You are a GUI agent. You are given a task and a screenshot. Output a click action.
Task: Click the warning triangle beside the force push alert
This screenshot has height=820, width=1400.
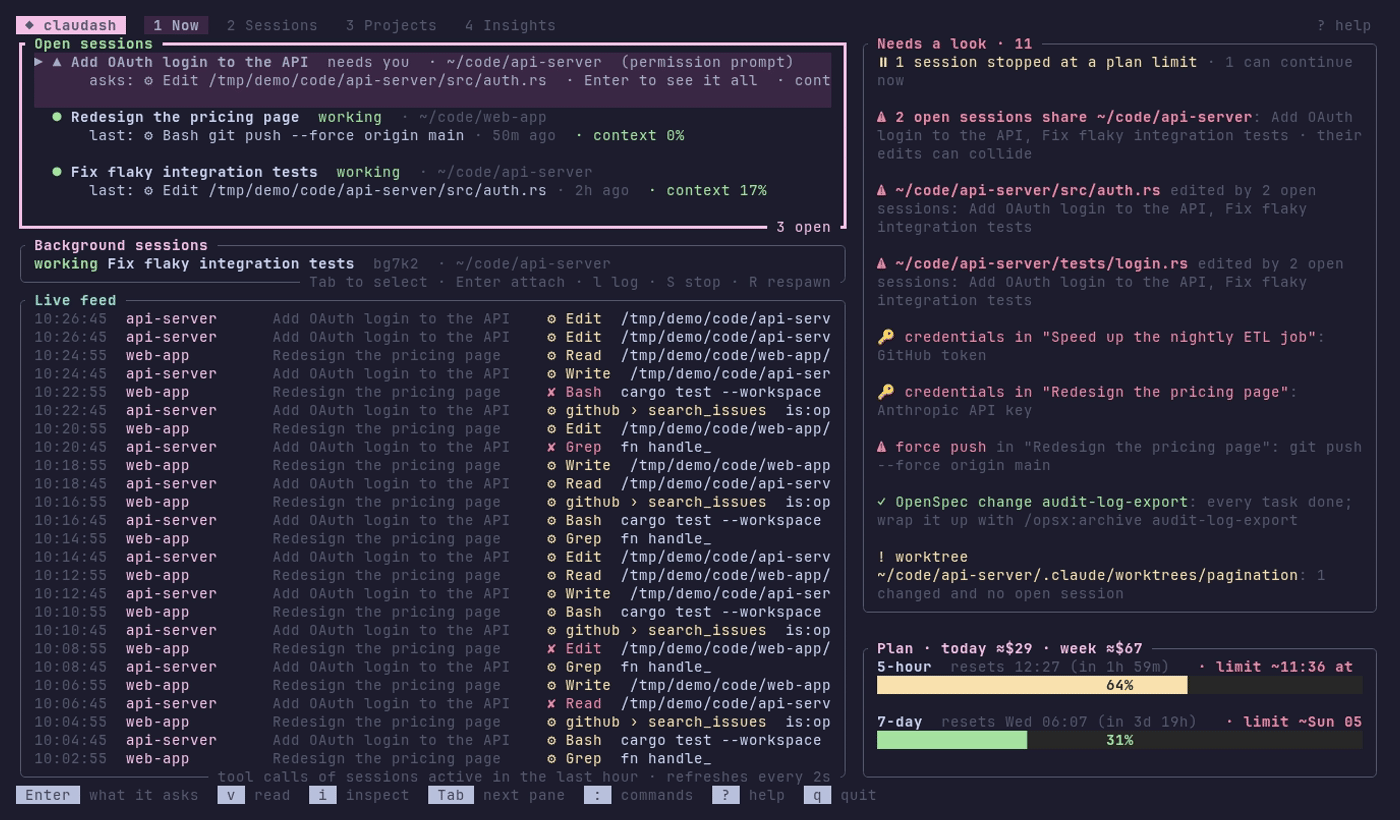(882, 447)
